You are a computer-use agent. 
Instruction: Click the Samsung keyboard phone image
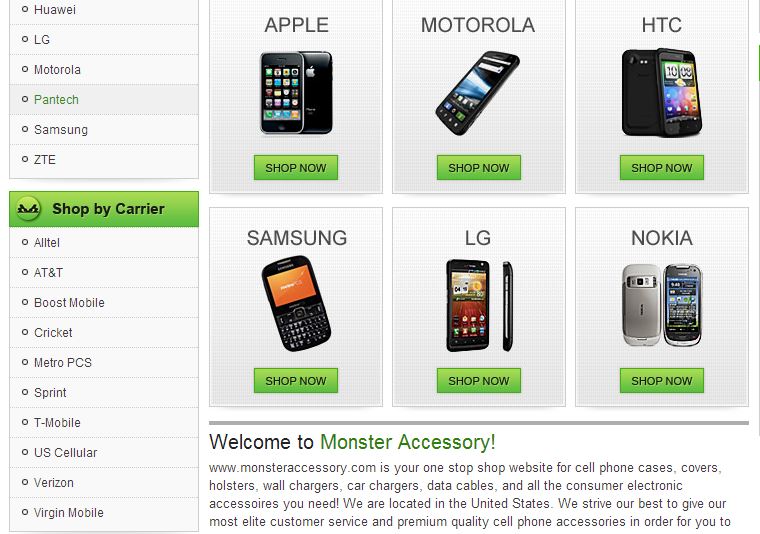pos(296,303)
